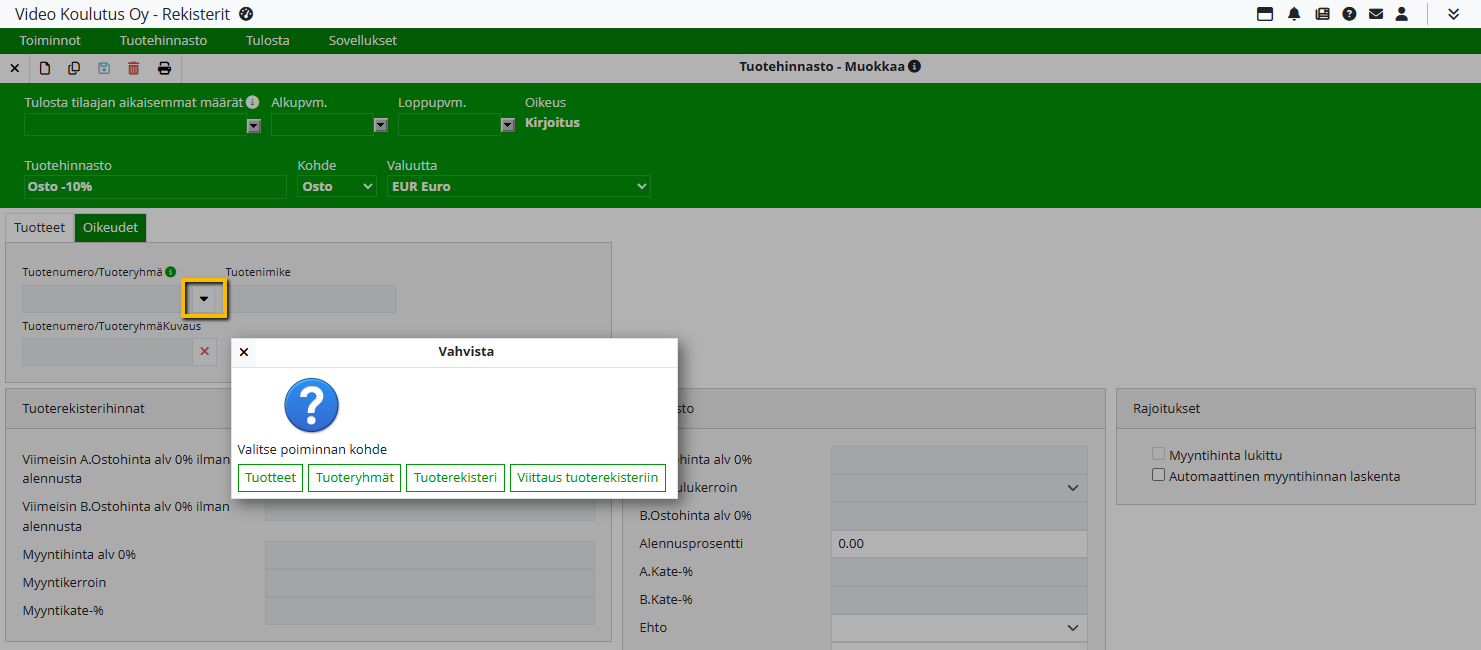Screen dimensions: 1481x650
Task: Open the envelope messages icon
Action: click(1376, 14)
